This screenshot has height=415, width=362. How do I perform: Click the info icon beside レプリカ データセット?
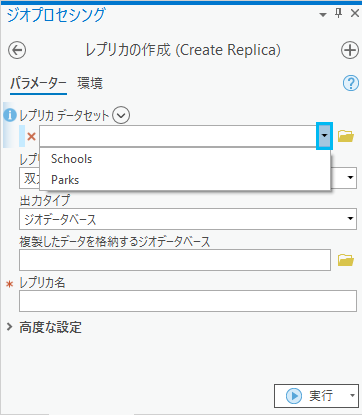click(10, 115)
